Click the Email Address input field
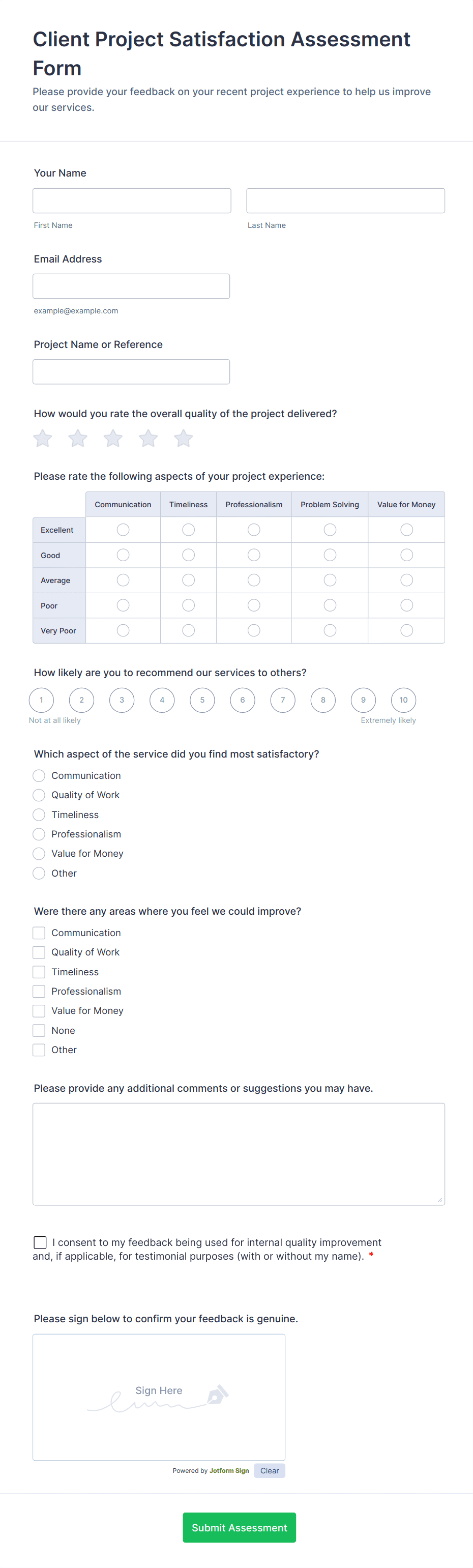Image resolution: width=473 pixels, height=1568 pixels. point(132,285)
